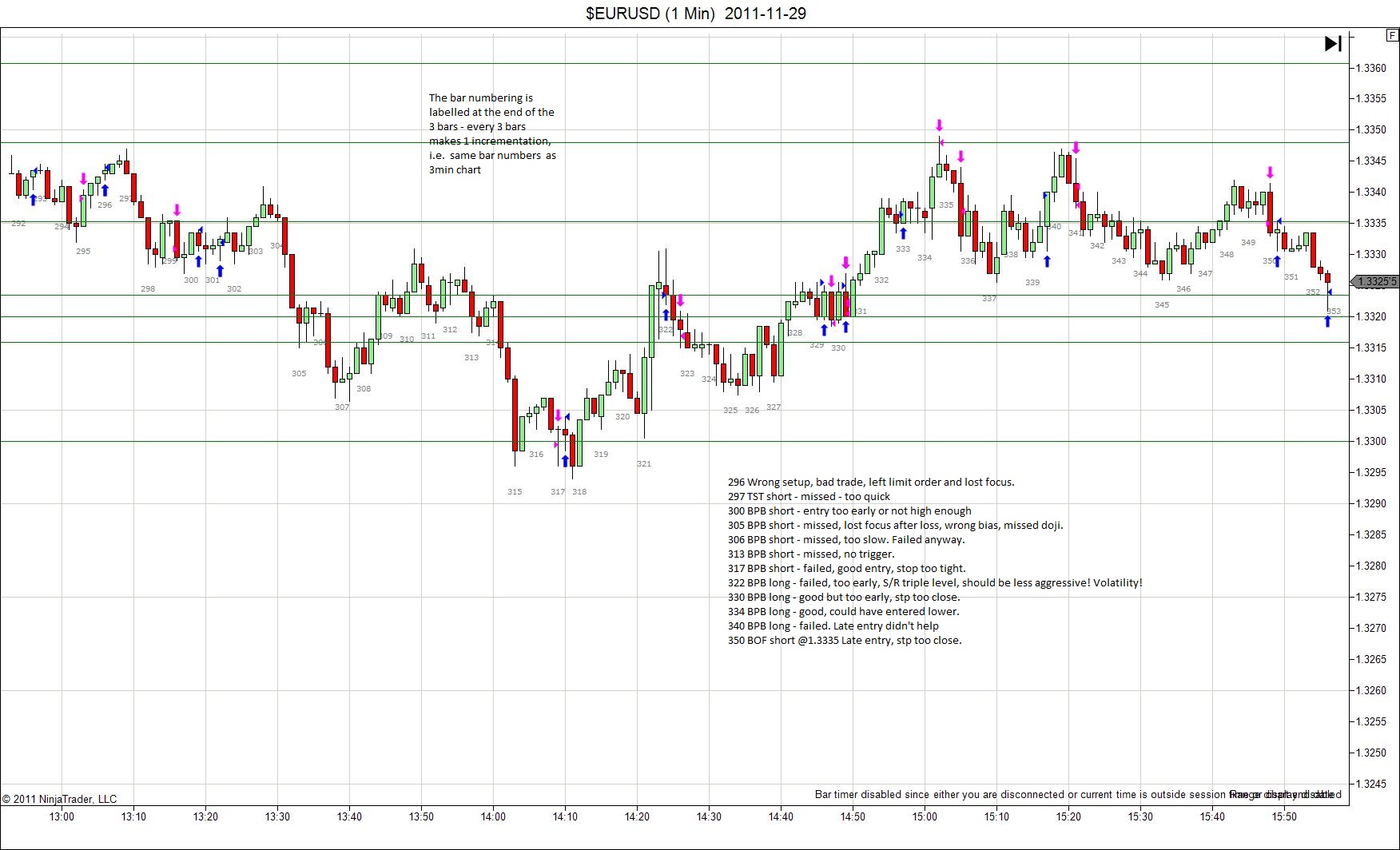
Task: Select note '340 BPB long - failed'
Action: click(x=833, y=626)
